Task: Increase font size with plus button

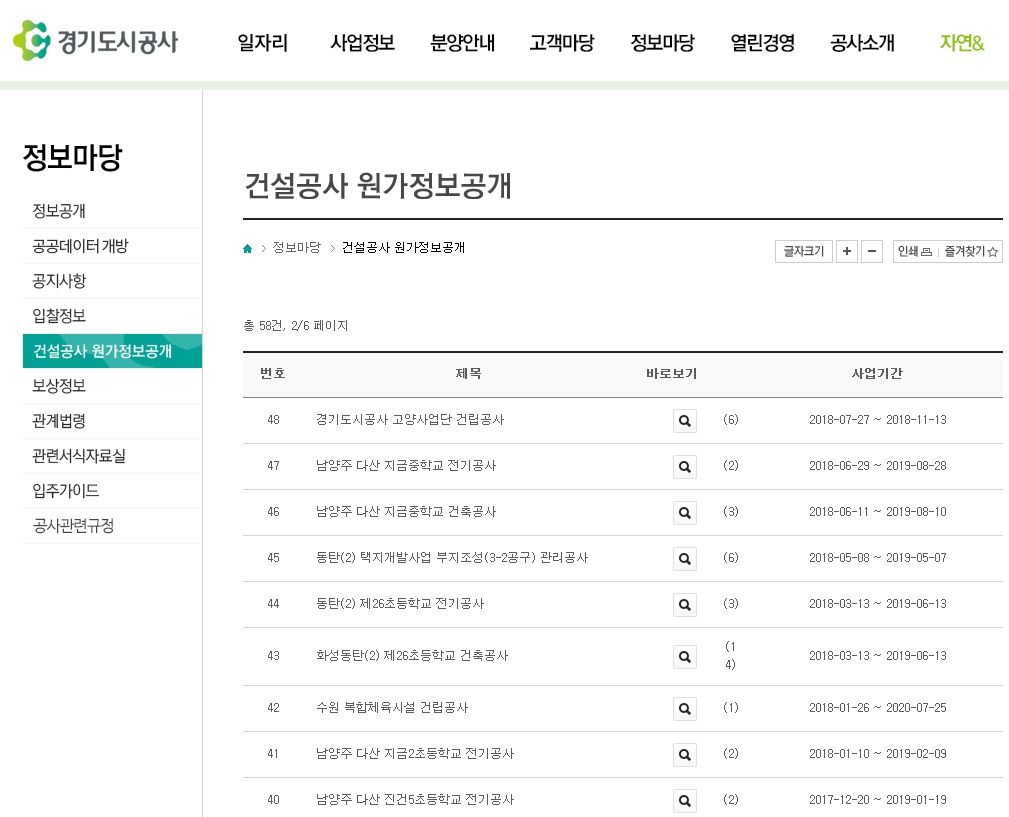Action: pyautogui.click(x=847, y=252)
